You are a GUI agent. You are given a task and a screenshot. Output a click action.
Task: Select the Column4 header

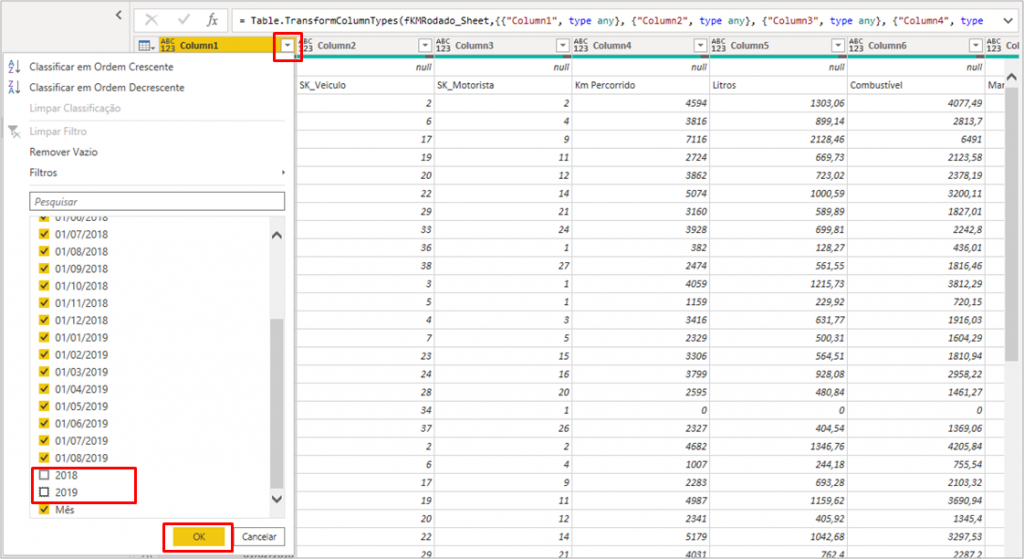click(x=641, y=45)
